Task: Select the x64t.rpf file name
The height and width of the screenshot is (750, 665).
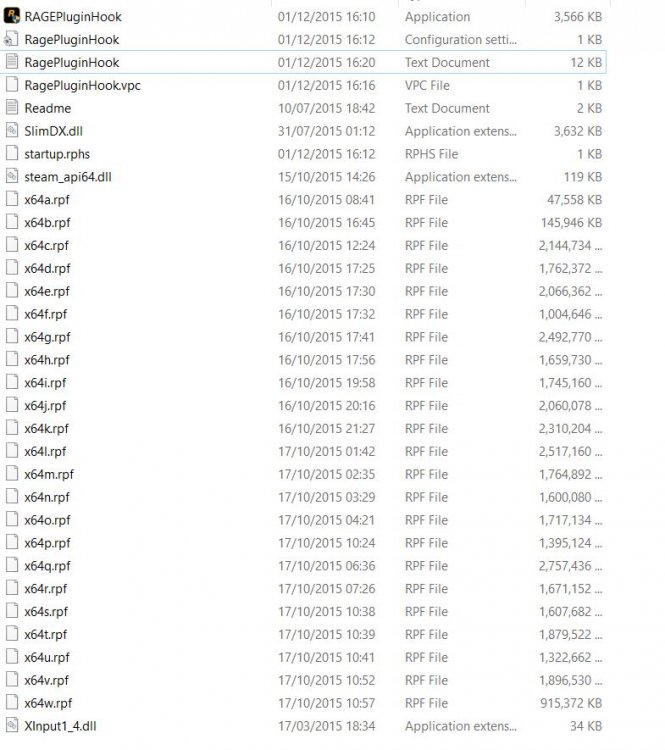Action: coord(46,635)
